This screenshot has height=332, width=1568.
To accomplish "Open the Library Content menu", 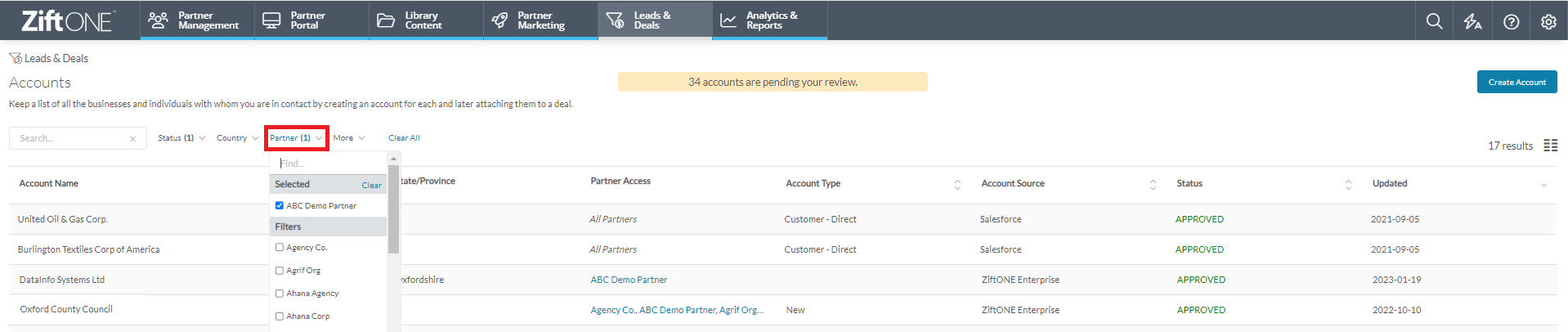I will [x=426, y=20].
